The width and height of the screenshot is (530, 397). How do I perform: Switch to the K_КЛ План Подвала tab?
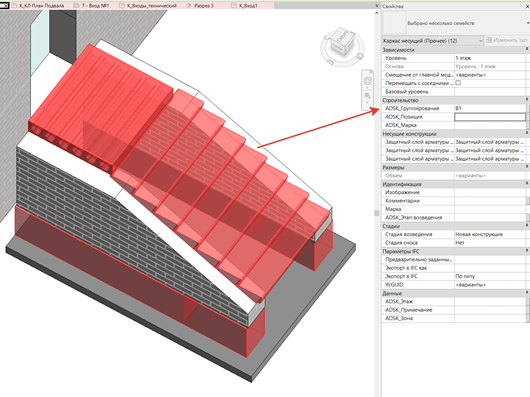[x=42, y=6]
